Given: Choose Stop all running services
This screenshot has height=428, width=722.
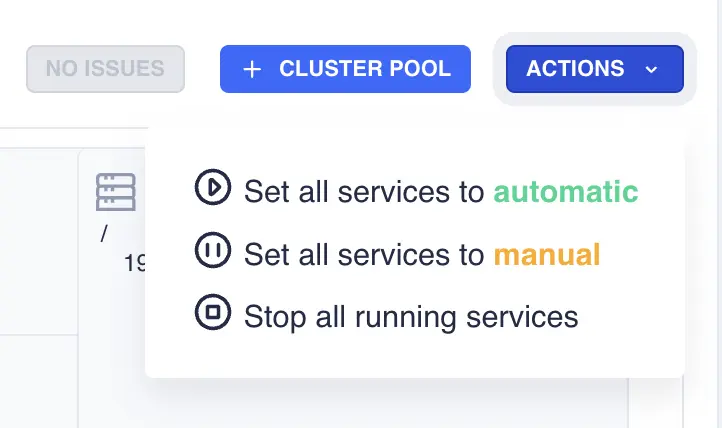Looking at the screenshot, I should [386, 316].
